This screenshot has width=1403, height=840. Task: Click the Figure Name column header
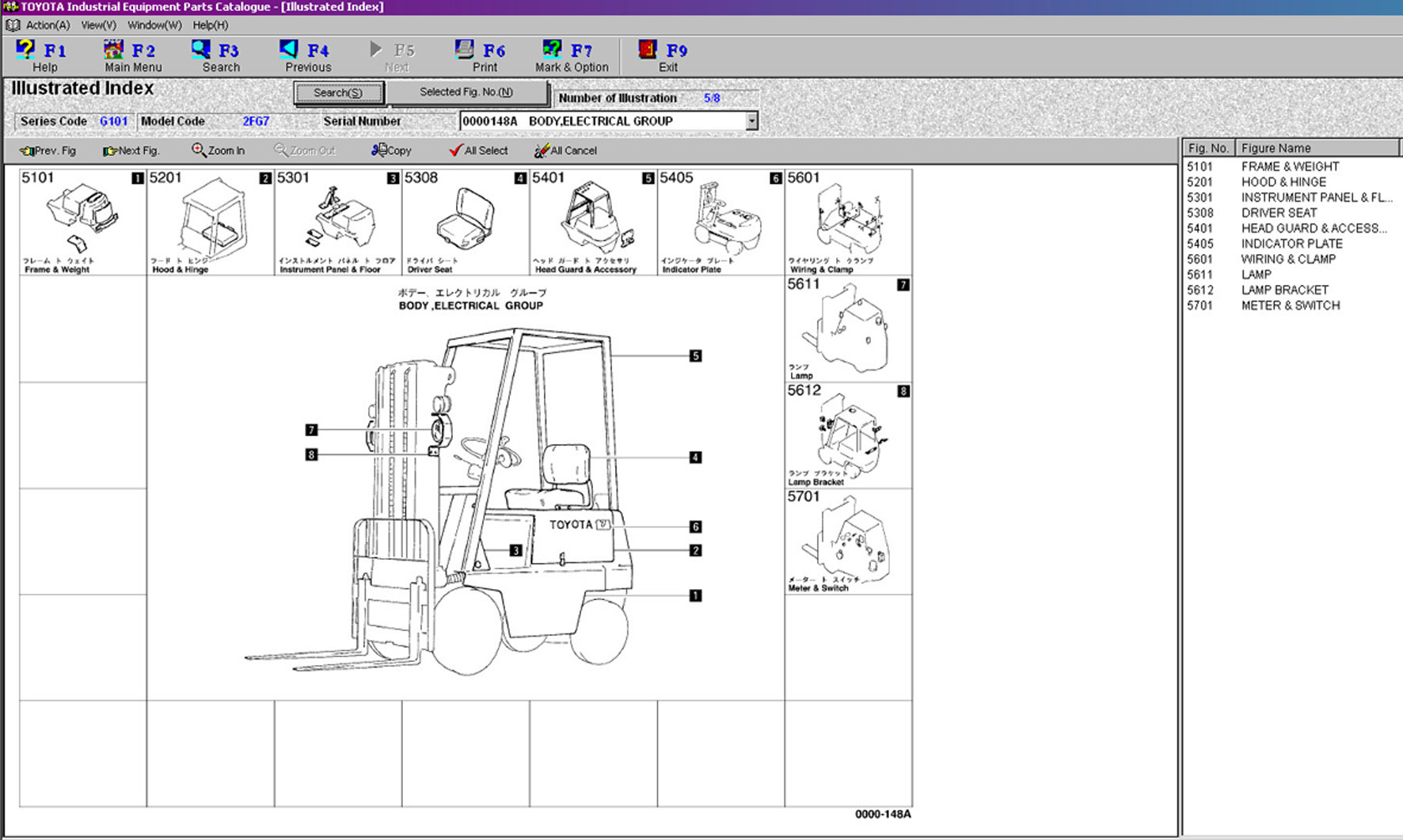tap(1316, 148)
